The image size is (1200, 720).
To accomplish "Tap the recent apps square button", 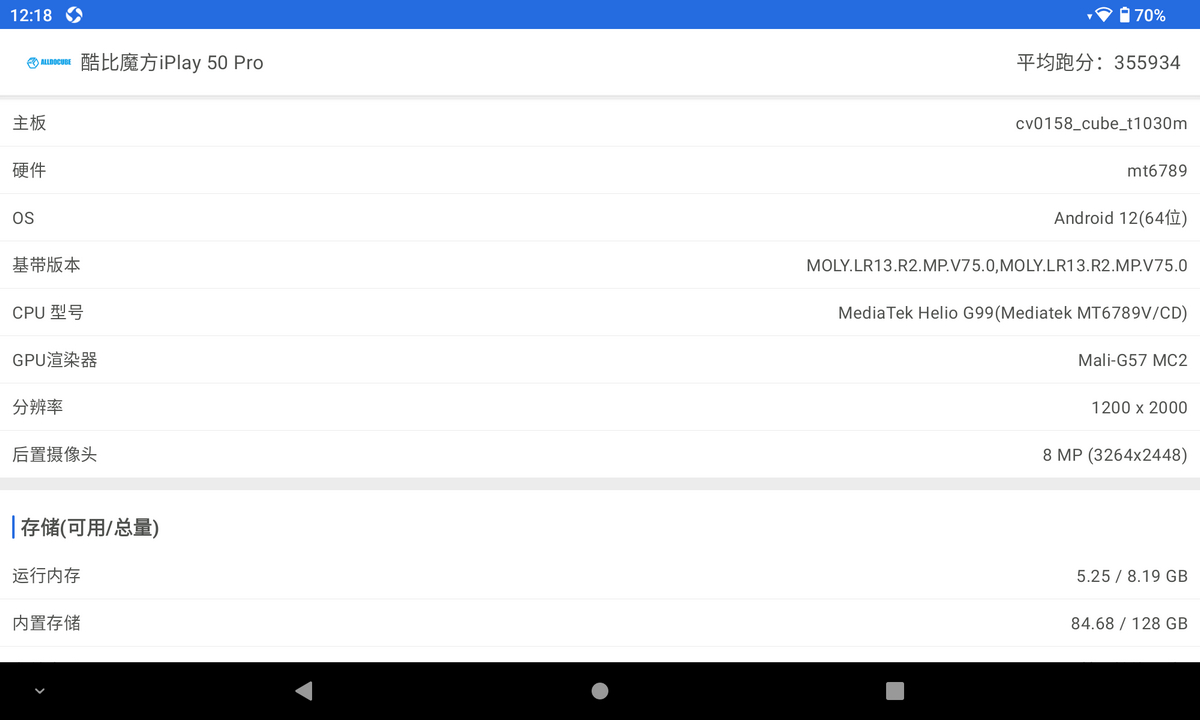I will coord(895,691).
